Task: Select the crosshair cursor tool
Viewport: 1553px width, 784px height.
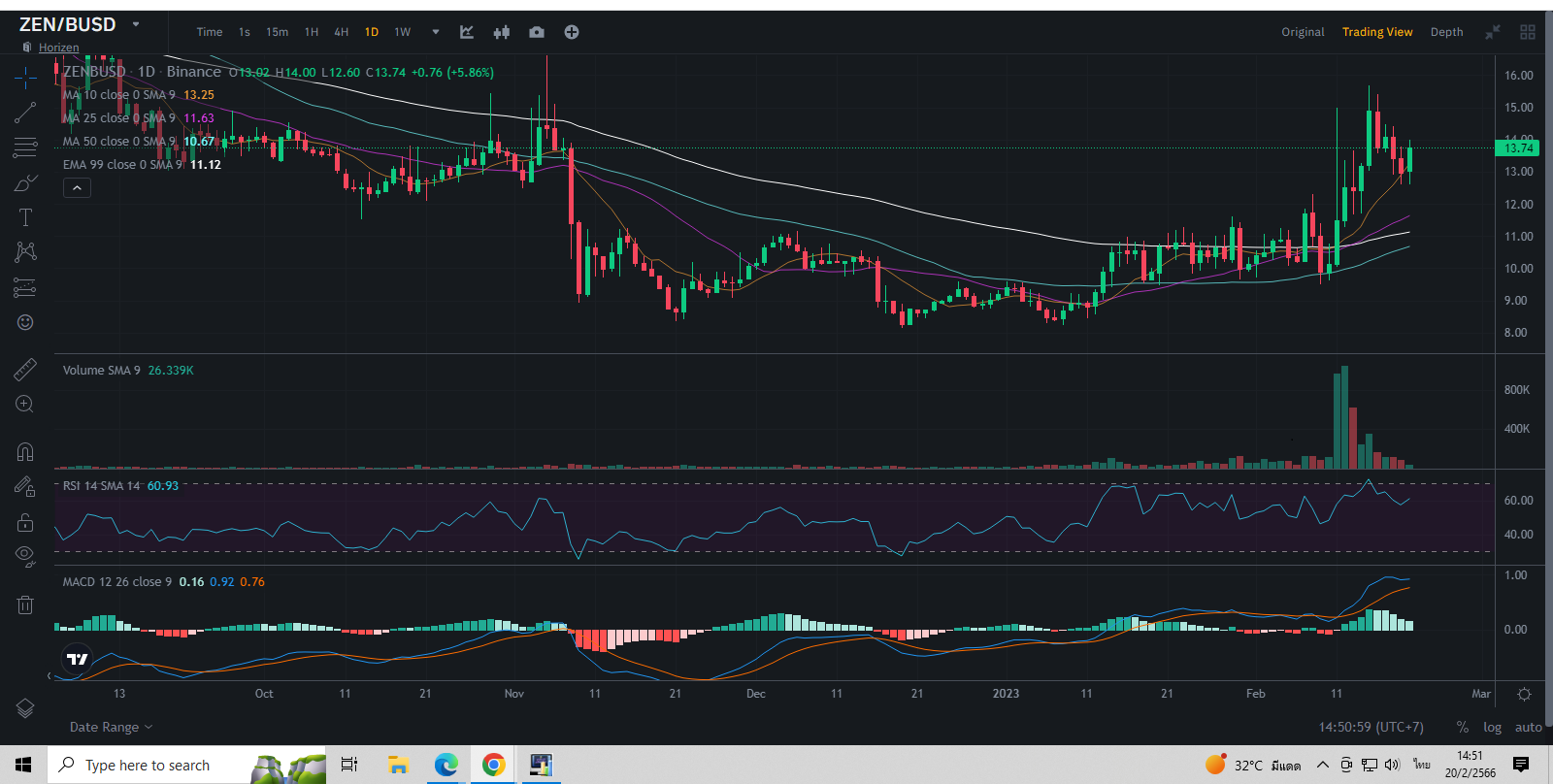Action: click(x=25, y=78)
